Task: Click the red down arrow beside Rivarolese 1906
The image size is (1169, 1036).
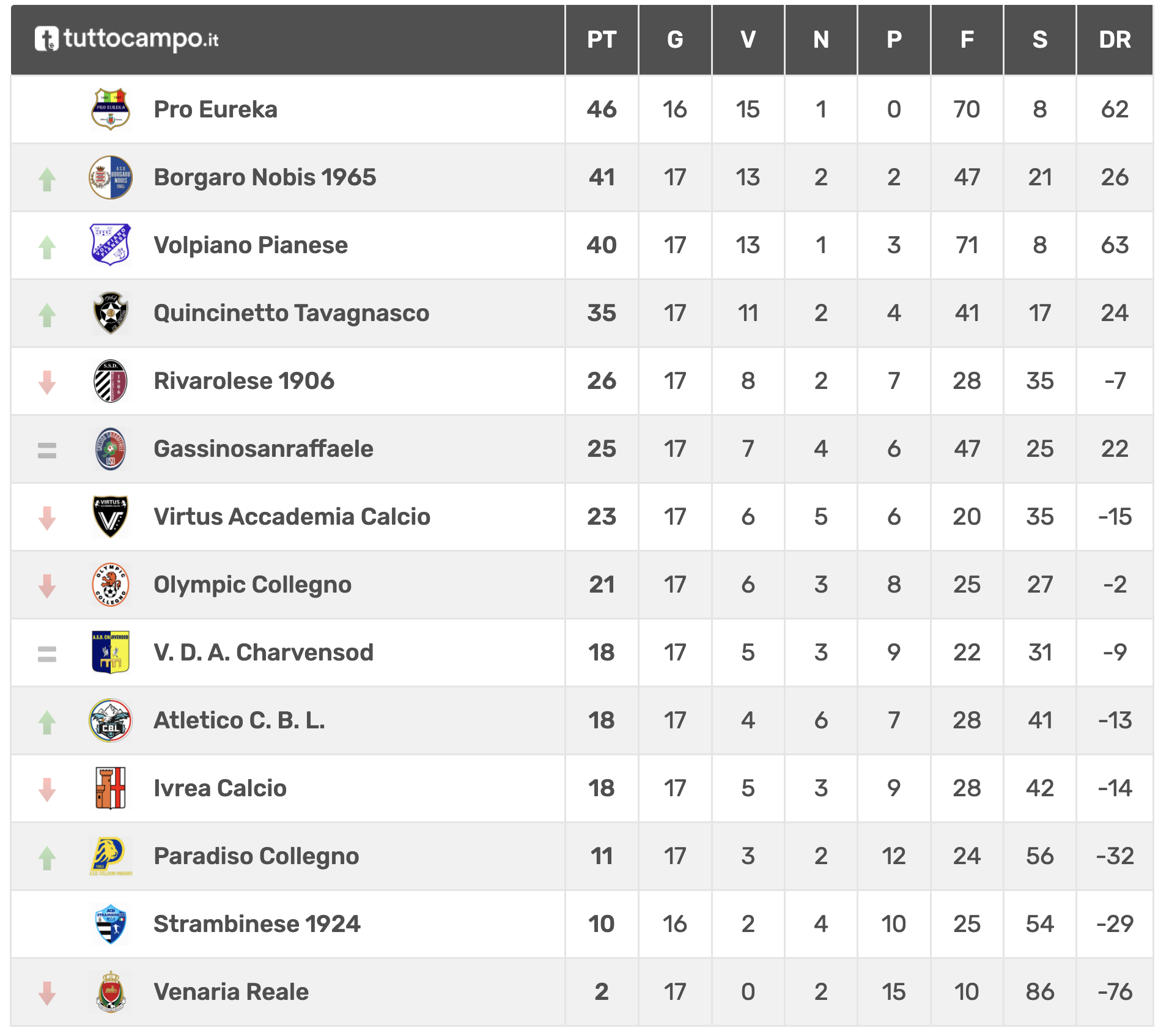Action: pyautogui.click(x=47, y=382)
